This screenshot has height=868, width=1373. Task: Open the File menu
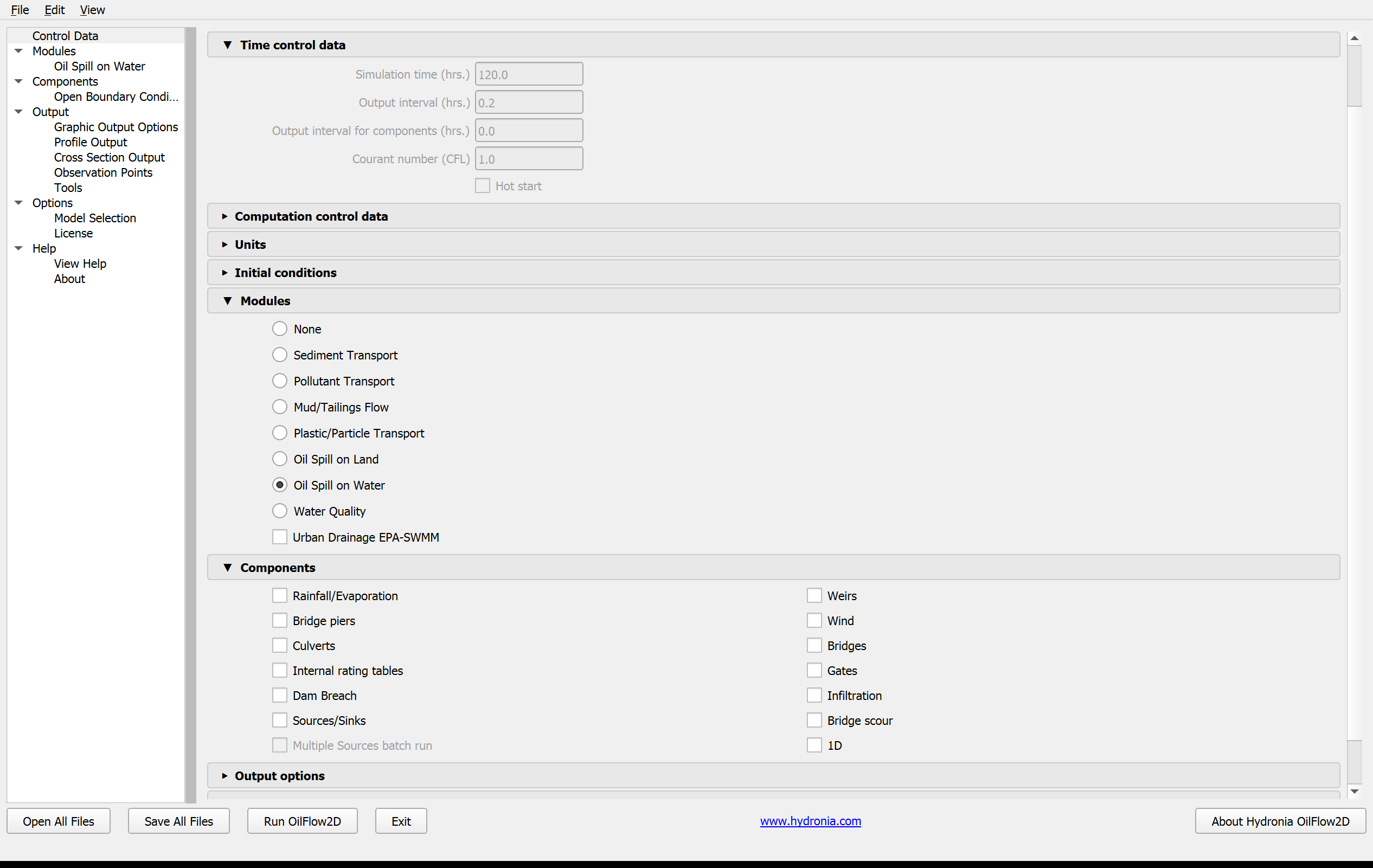(20, 10)
